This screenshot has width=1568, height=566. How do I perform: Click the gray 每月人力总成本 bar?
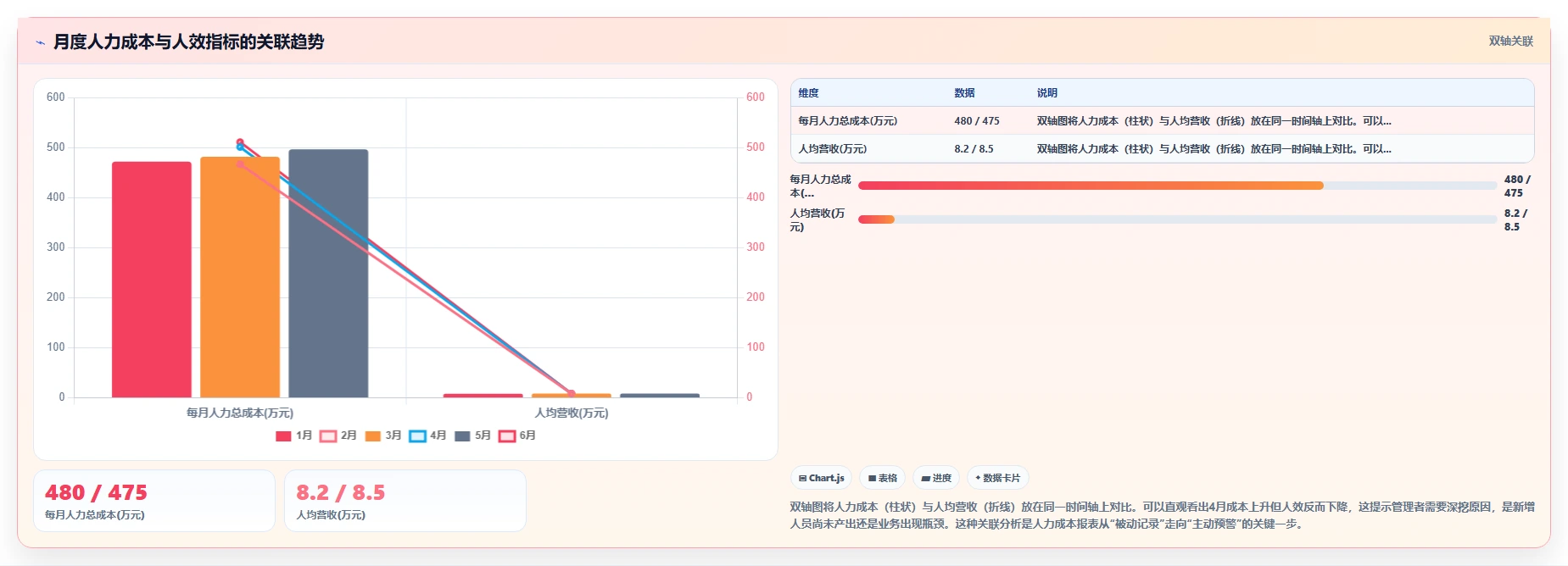point(328,274)
